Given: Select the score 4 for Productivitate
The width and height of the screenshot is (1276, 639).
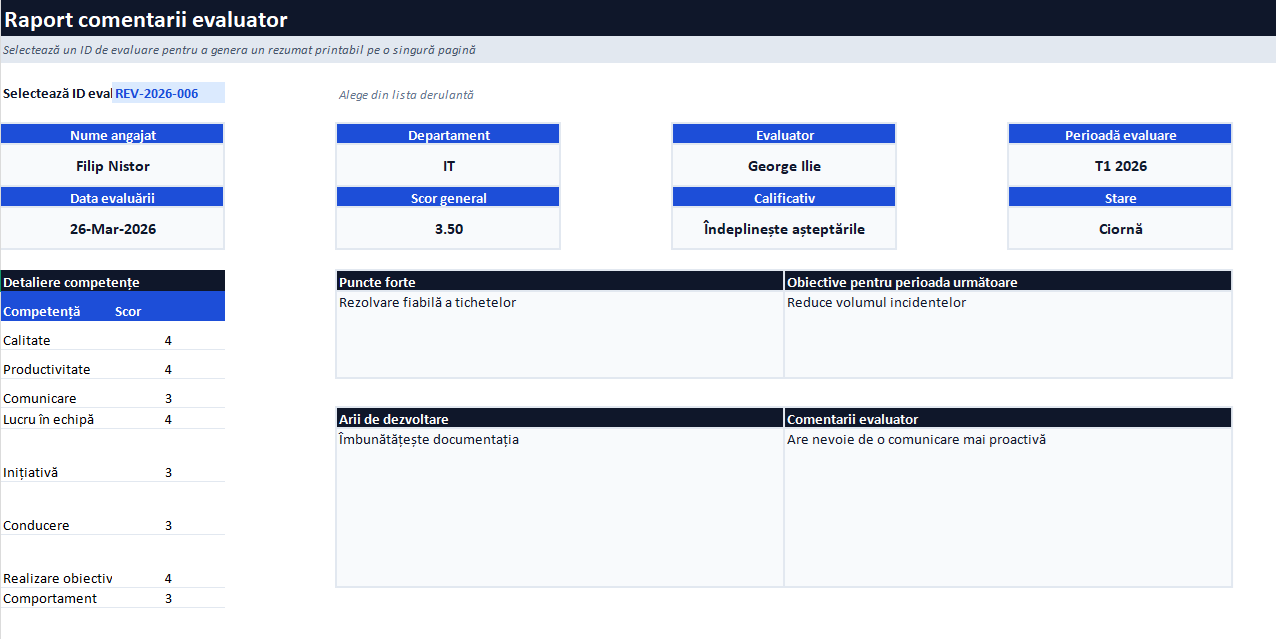Looking at the screenshot, I should (x=168, y=369).
